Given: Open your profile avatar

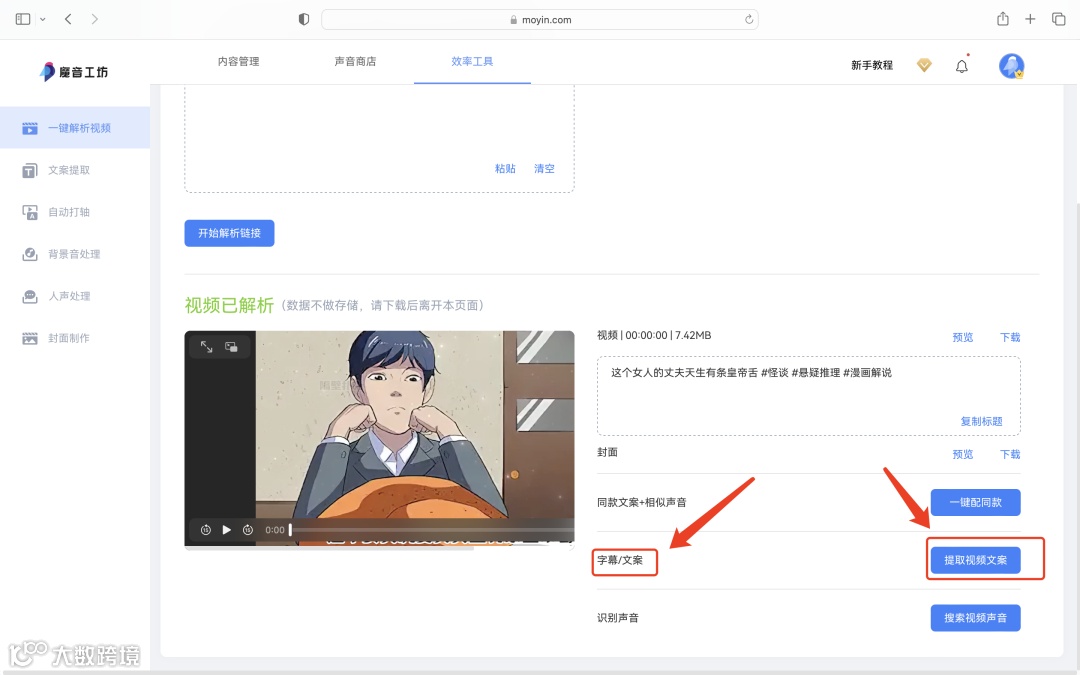Looking at the screenshot, I should (x=1011, y=65).
